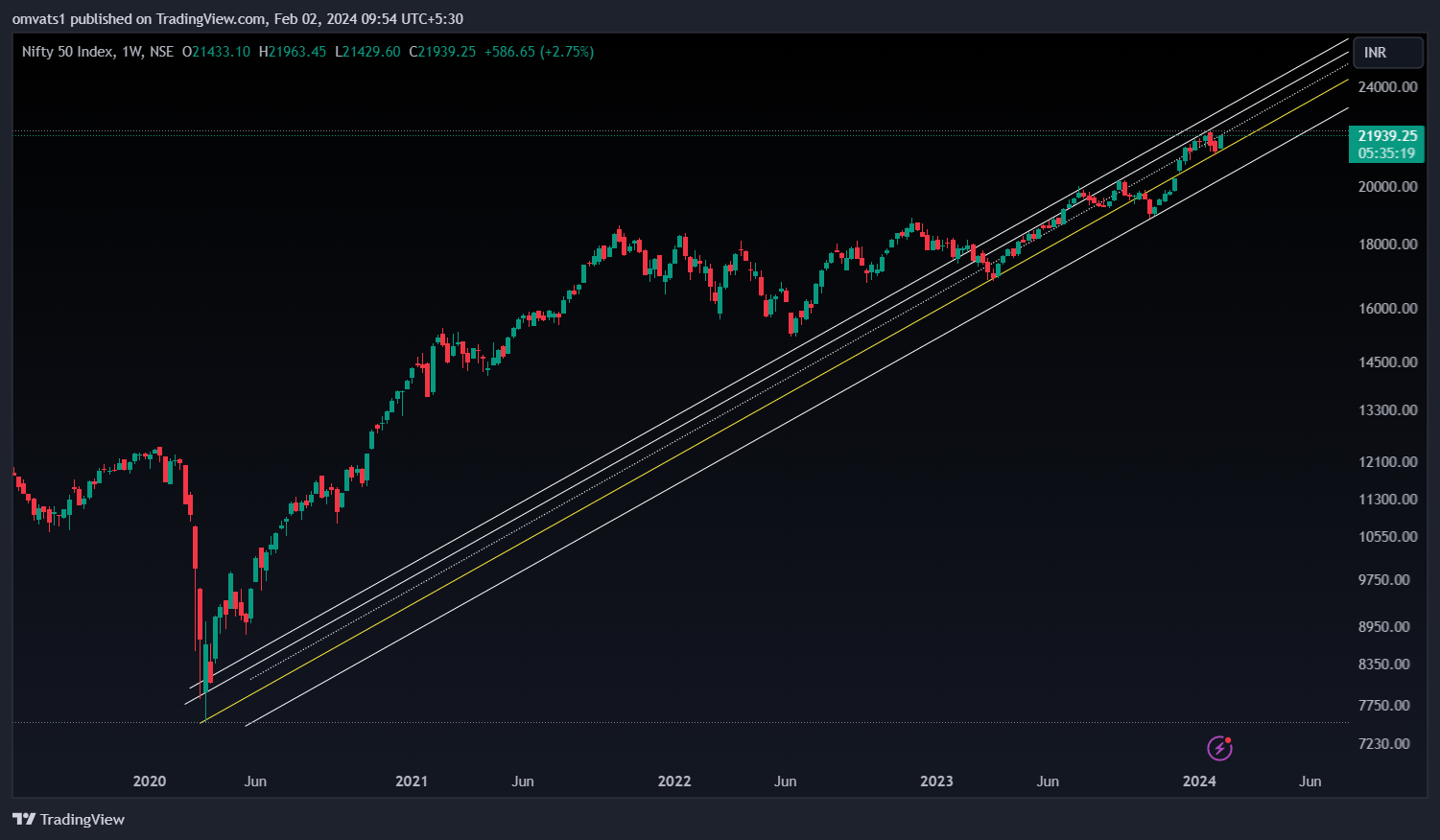Click the Jun label between 2020 and 2021
1440x840 pixels.
click(255, 781)
